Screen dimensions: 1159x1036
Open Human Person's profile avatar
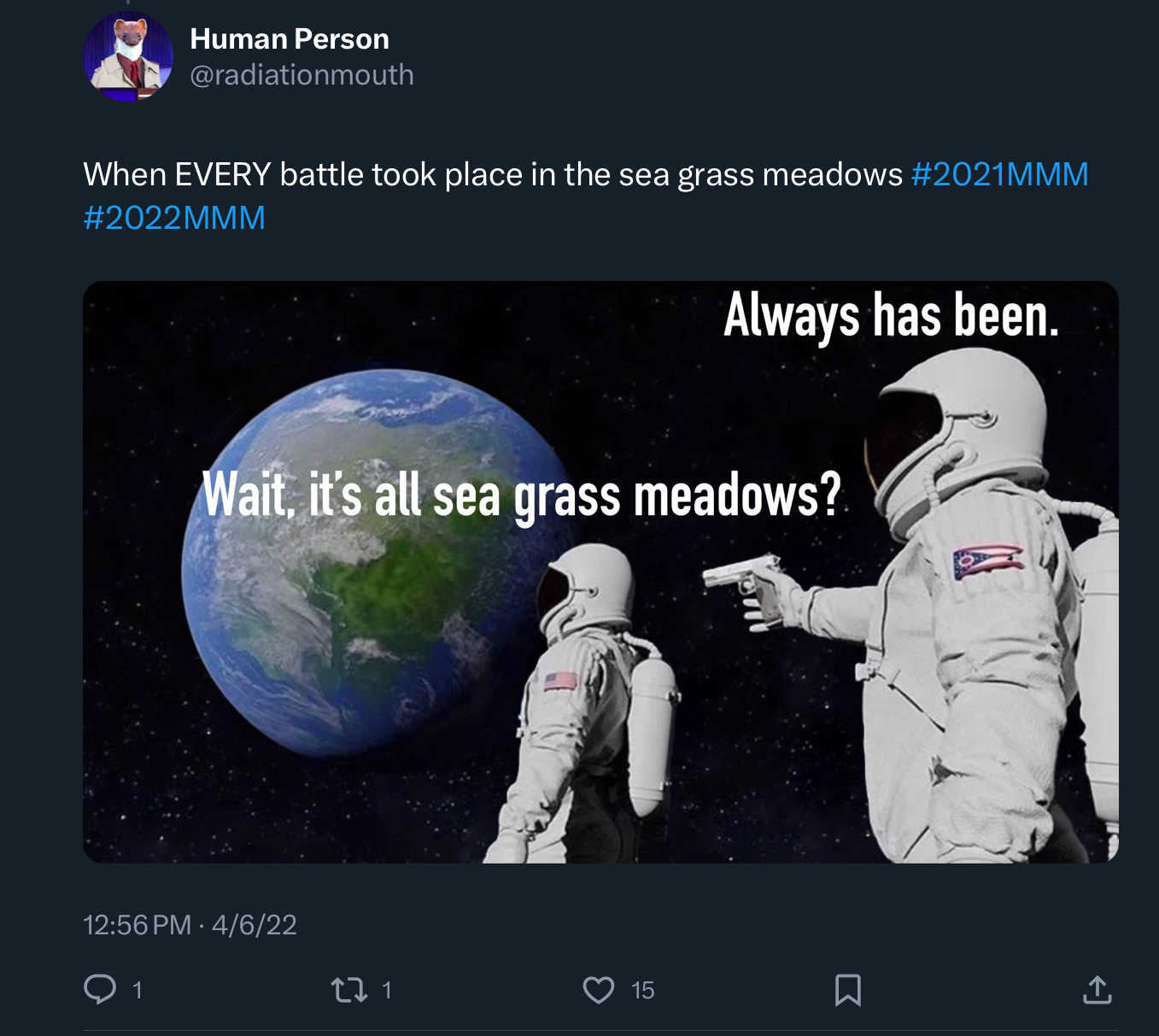(128, 57)
